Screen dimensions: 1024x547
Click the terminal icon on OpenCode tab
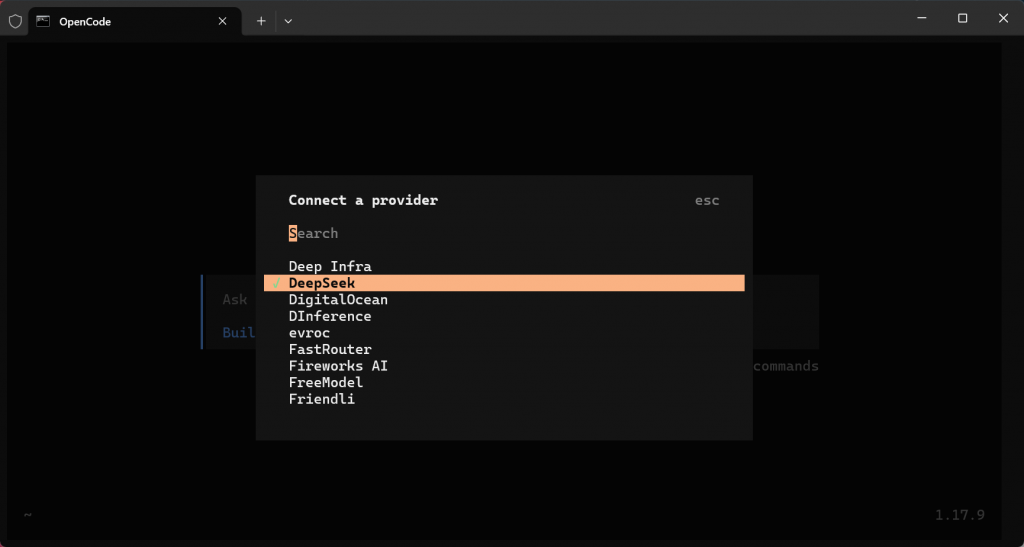click(43, 21)
